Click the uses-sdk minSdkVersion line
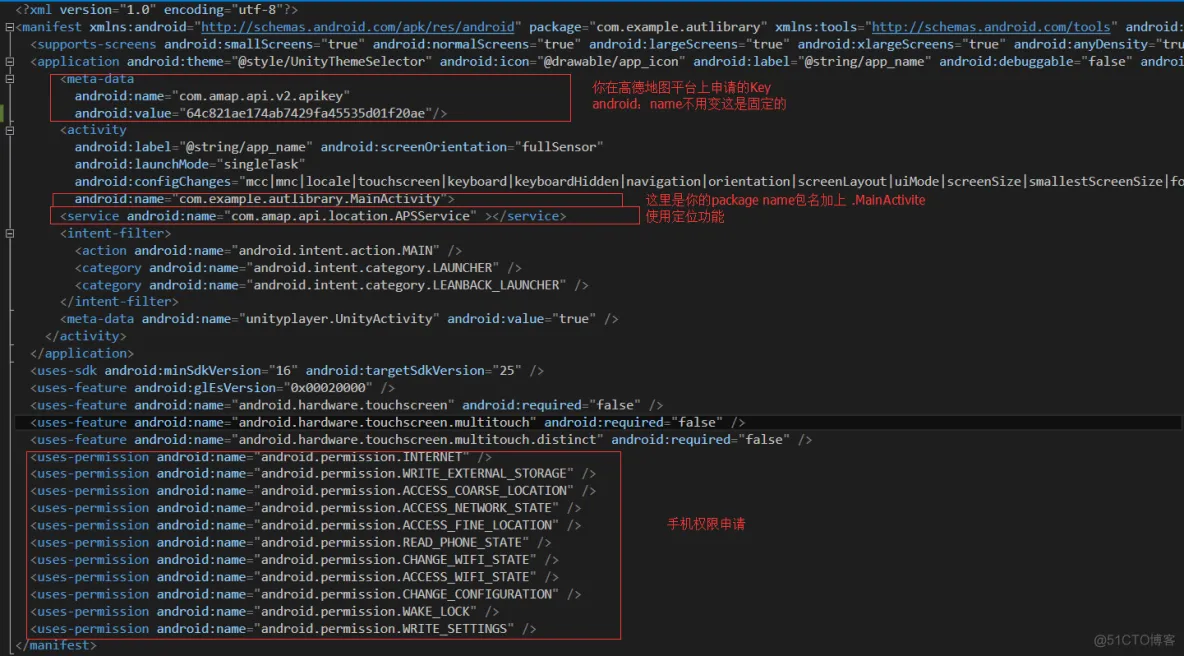Viewport: 1184px width, 656px height. 287,371
